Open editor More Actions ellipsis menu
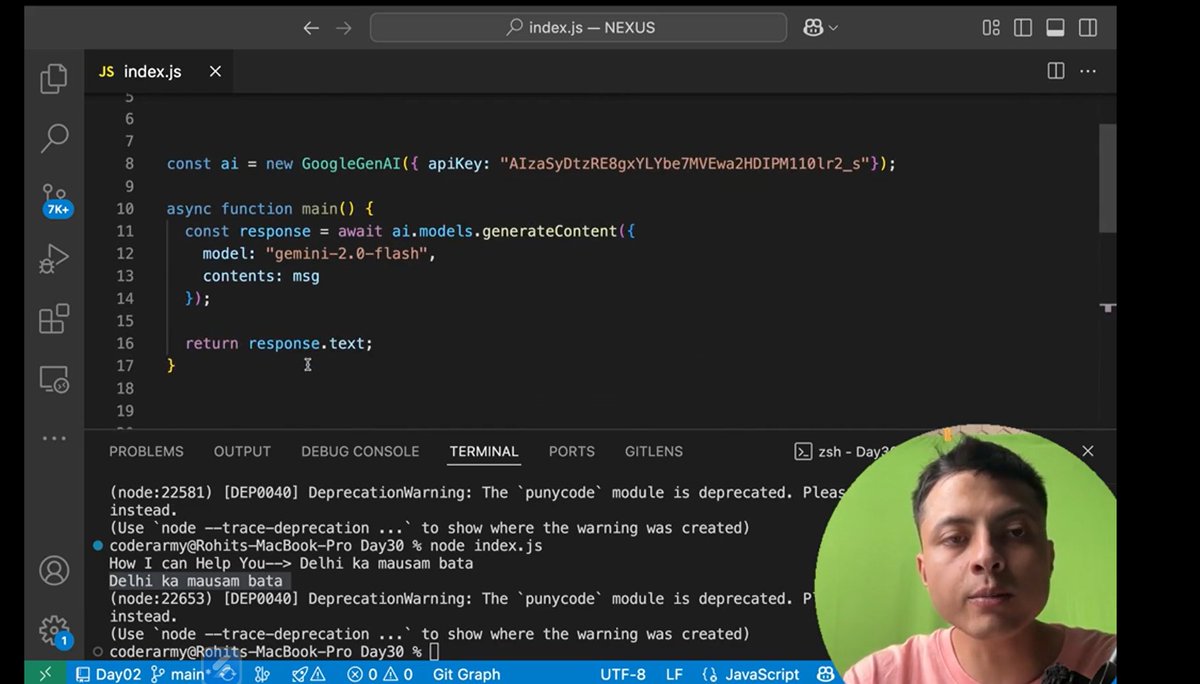Screen dimensions: 1200x684 pos(1089,71)
